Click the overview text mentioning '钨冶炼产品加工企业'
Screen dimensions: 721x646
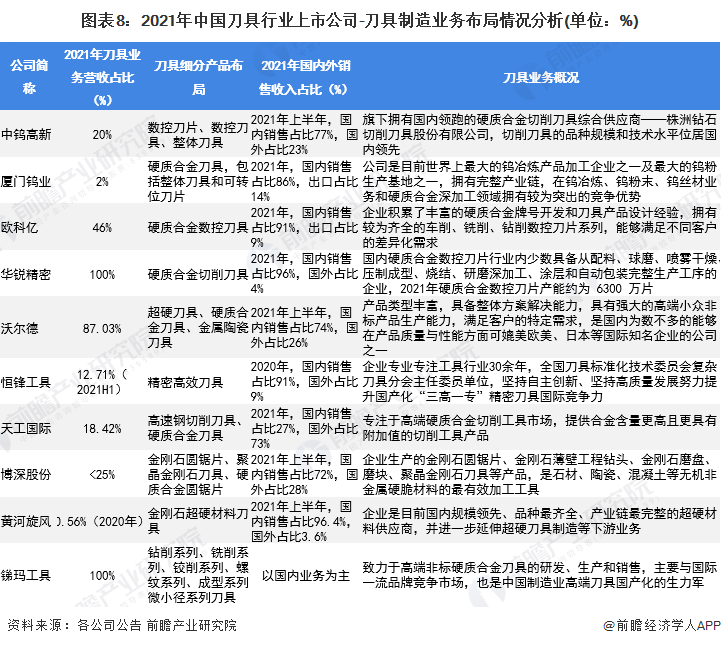pyautogui.click(x=539, y=182)
